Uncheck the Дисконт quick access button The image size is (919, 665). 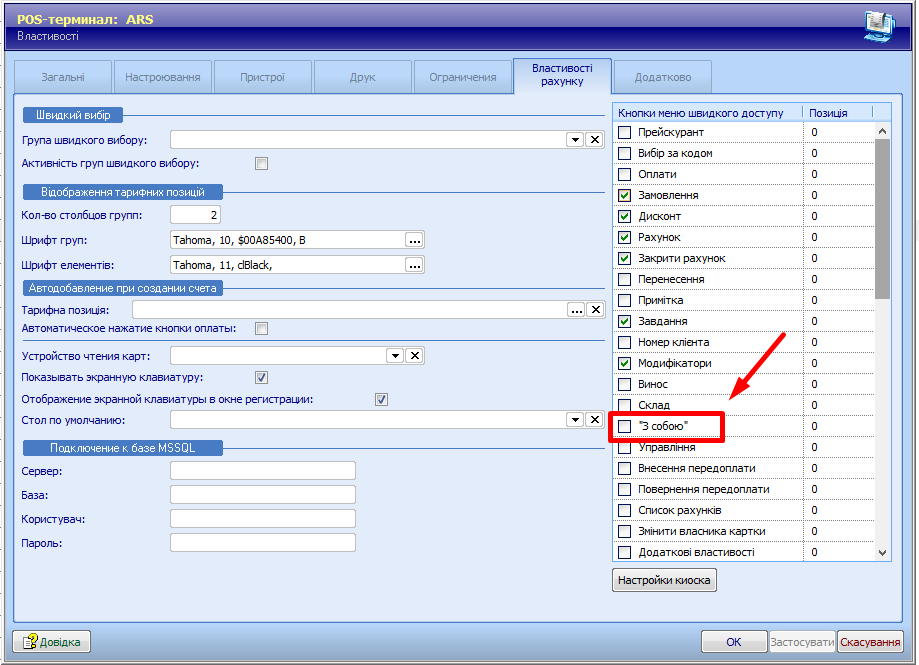[x=625, y=216]
